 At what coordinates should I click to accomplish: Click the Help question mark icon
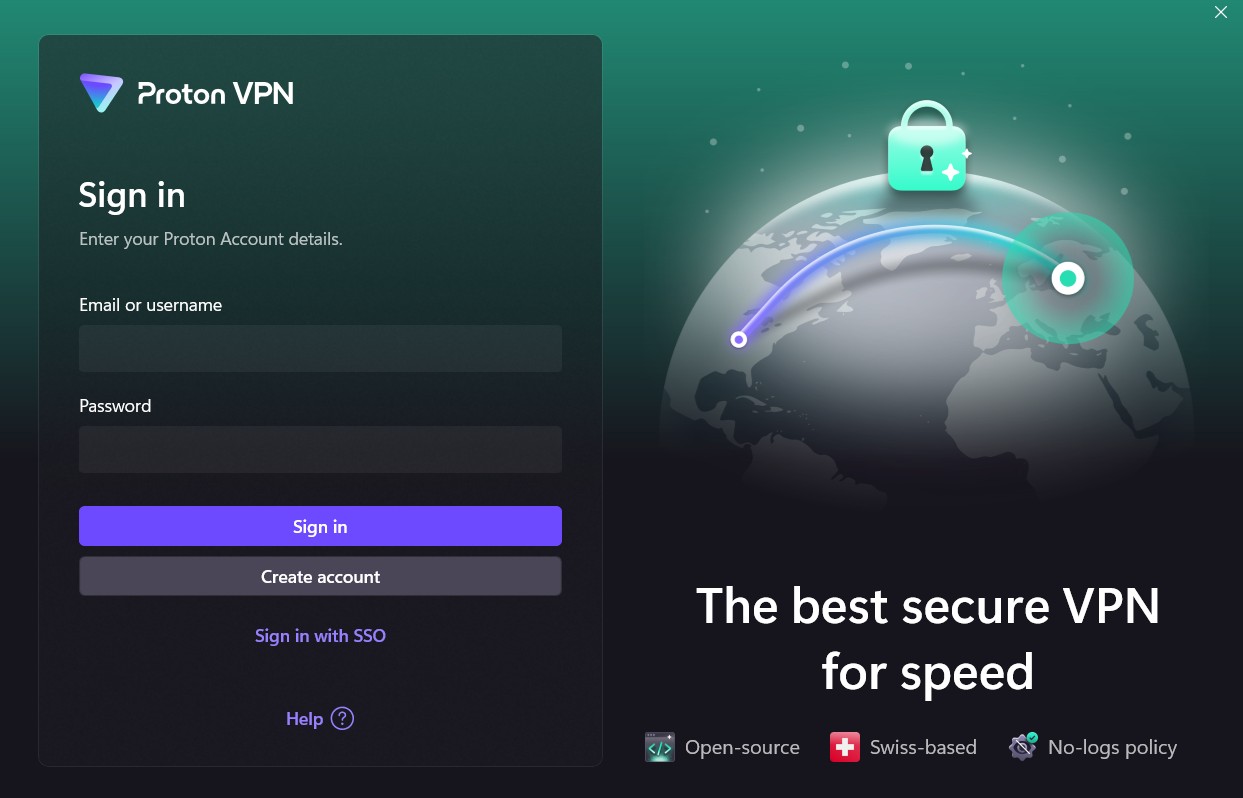click(x=342, y=718)
